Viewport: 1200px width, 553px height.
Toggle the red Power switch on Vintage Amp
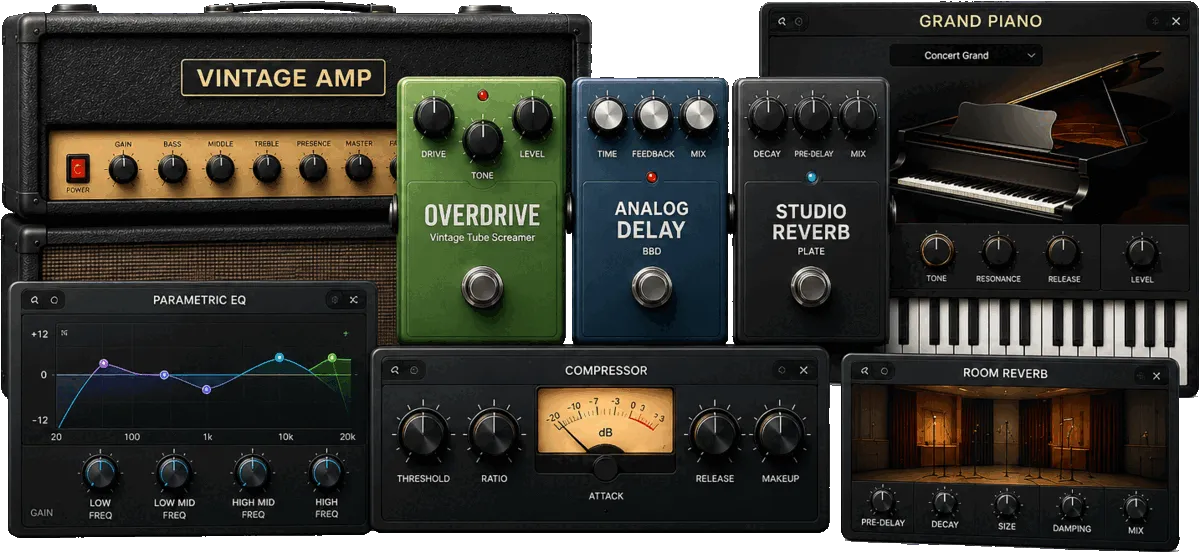[77, 169]
